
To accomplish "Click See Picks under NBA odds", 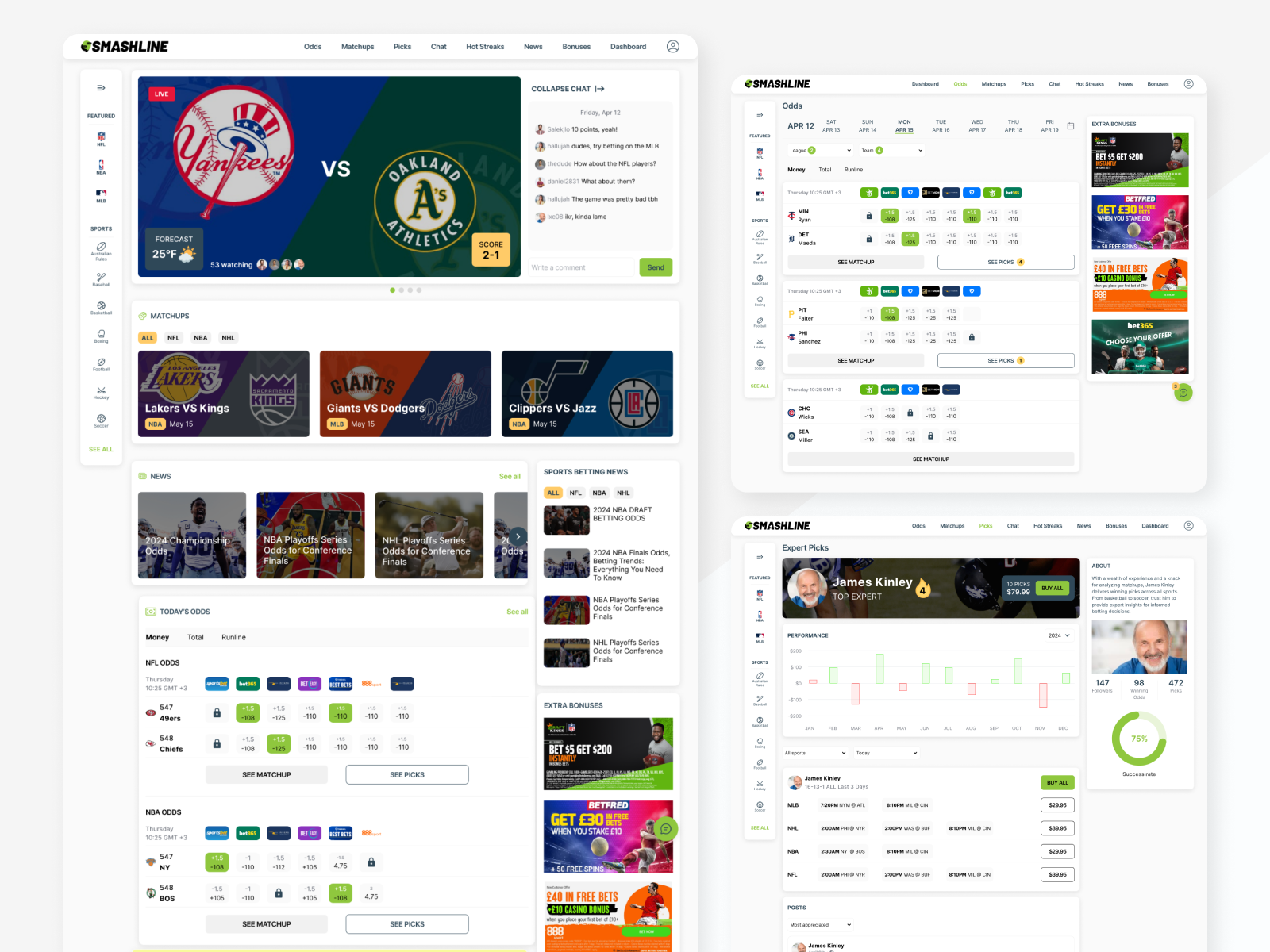I will pos(407,924).
